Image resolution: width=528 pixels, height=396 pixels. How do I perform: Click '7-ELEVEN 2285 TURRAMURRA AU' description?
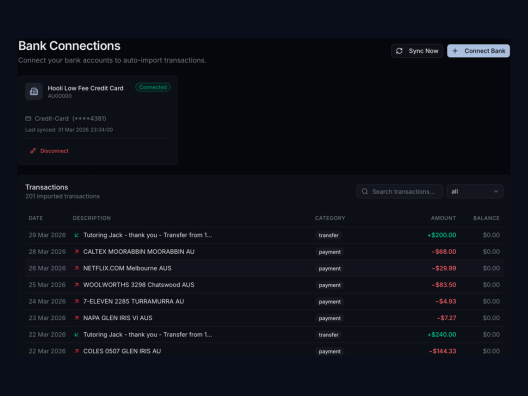point(134,301)
